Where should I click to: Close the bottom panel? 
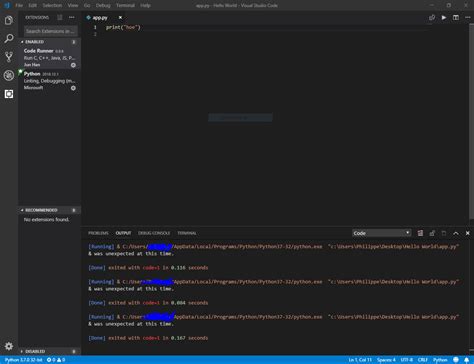click(468, 233)
